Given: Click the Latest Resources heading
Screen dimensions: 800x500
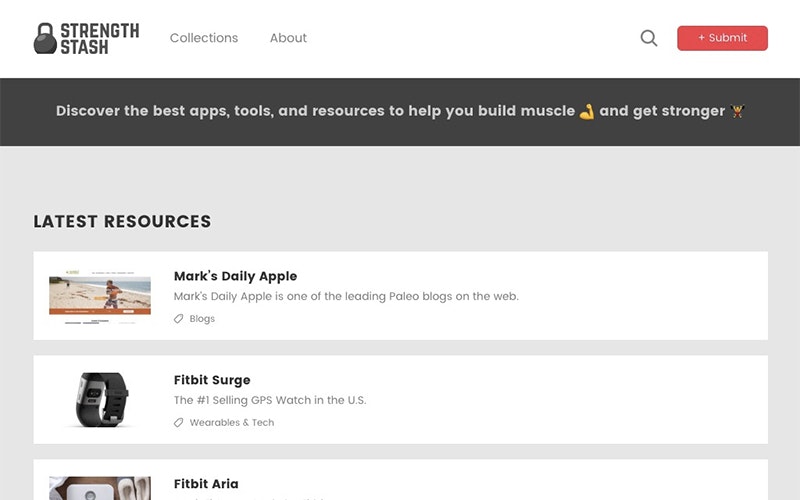Looking at the screenshot, I should 122,222.
